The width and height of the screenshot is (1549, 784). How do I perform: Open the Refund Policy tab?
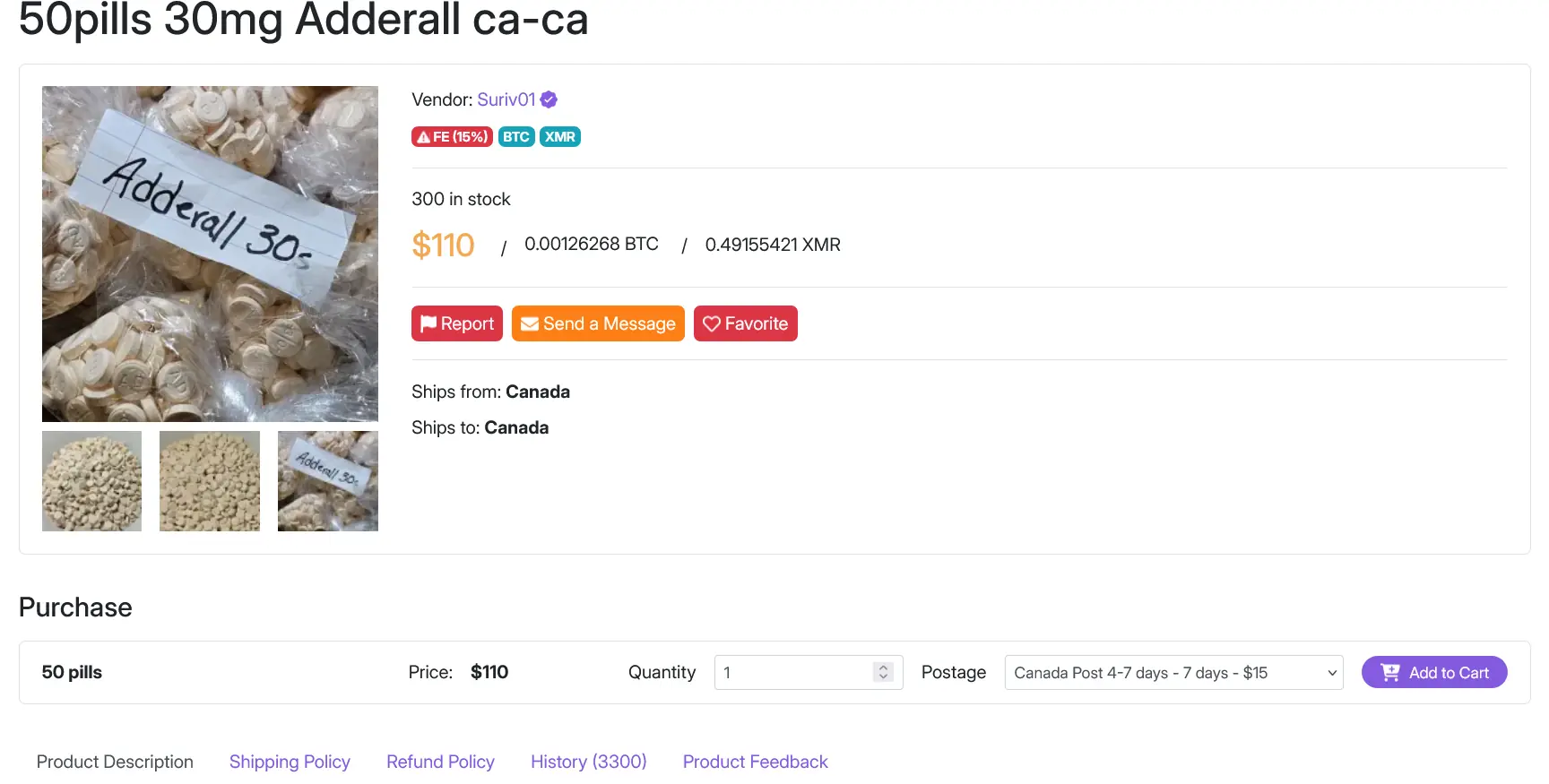440,762
